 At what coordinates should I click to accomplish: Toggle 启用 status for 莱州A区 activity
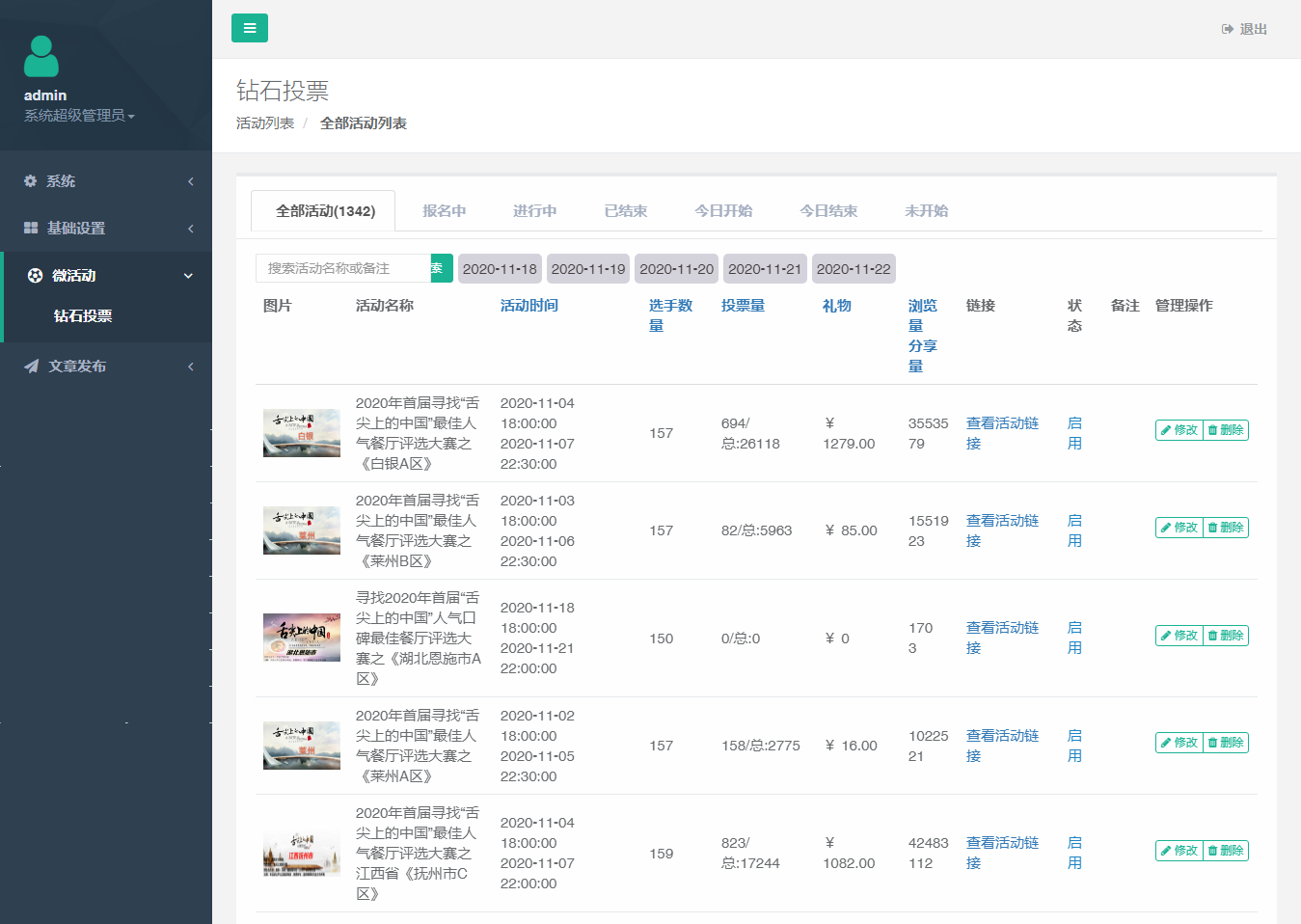tap(1074, 746)
